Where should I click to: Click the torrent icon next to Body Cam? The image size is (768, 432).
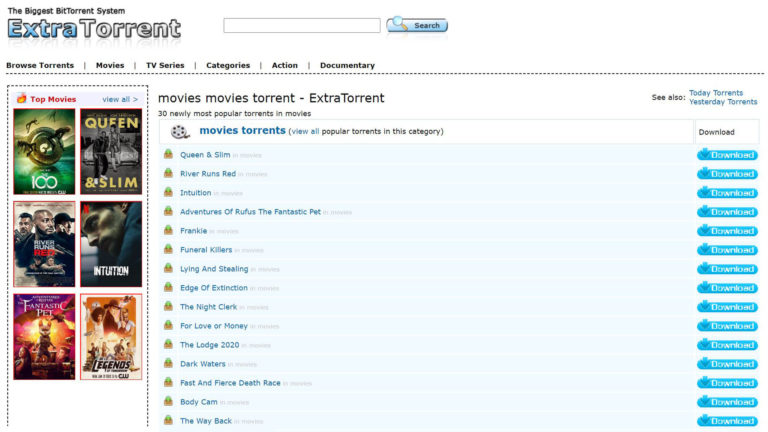tap(169, 402)
